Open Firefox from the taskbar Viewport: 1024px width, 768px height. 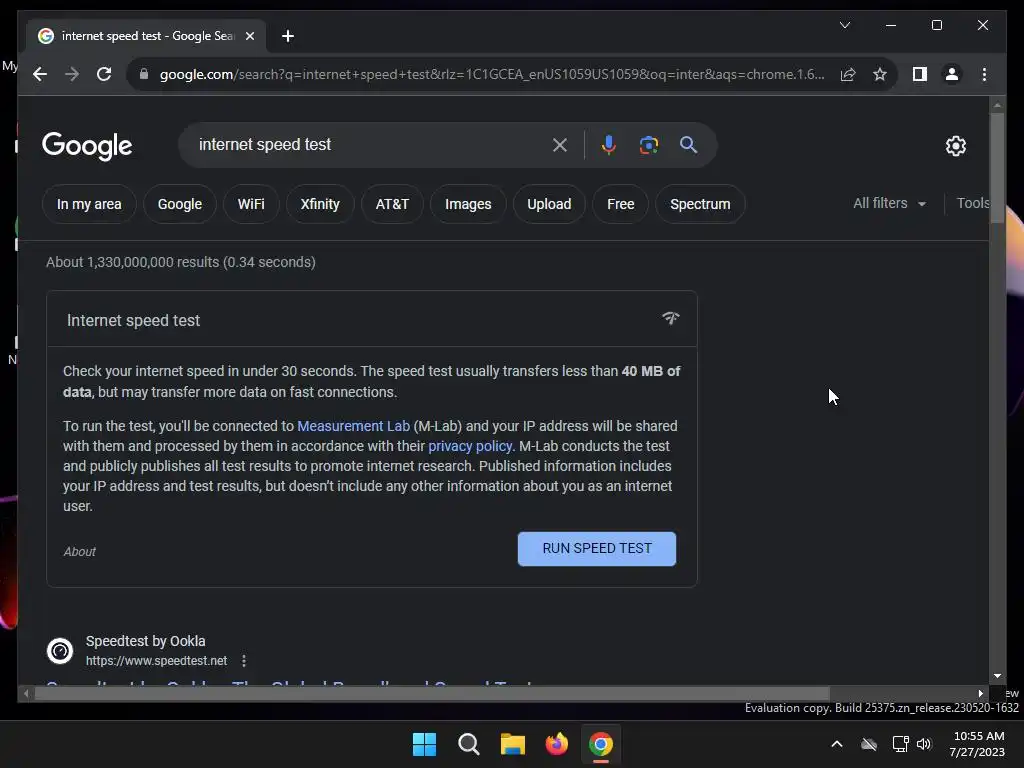556,744
